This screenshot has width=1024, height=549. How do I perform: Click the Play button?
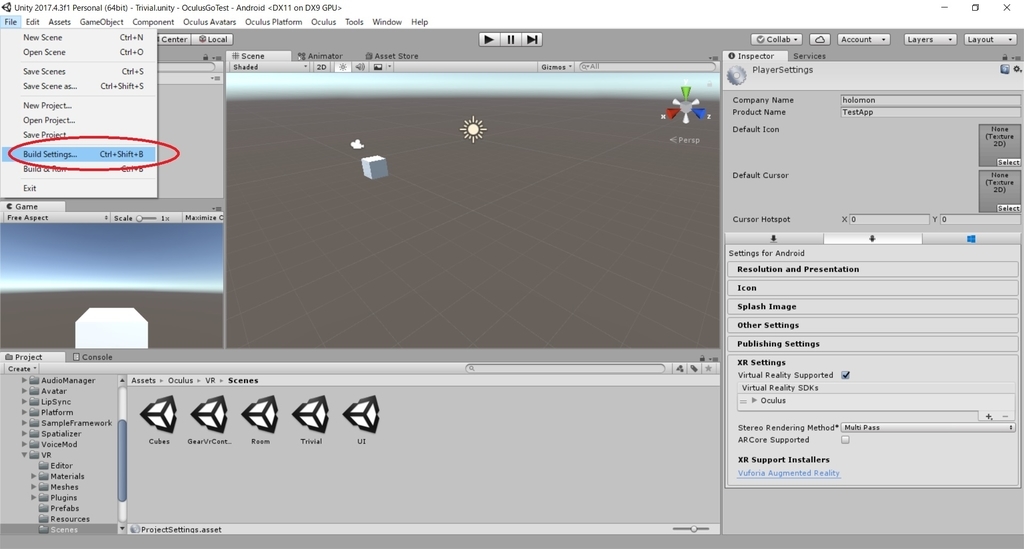[488, 39]
